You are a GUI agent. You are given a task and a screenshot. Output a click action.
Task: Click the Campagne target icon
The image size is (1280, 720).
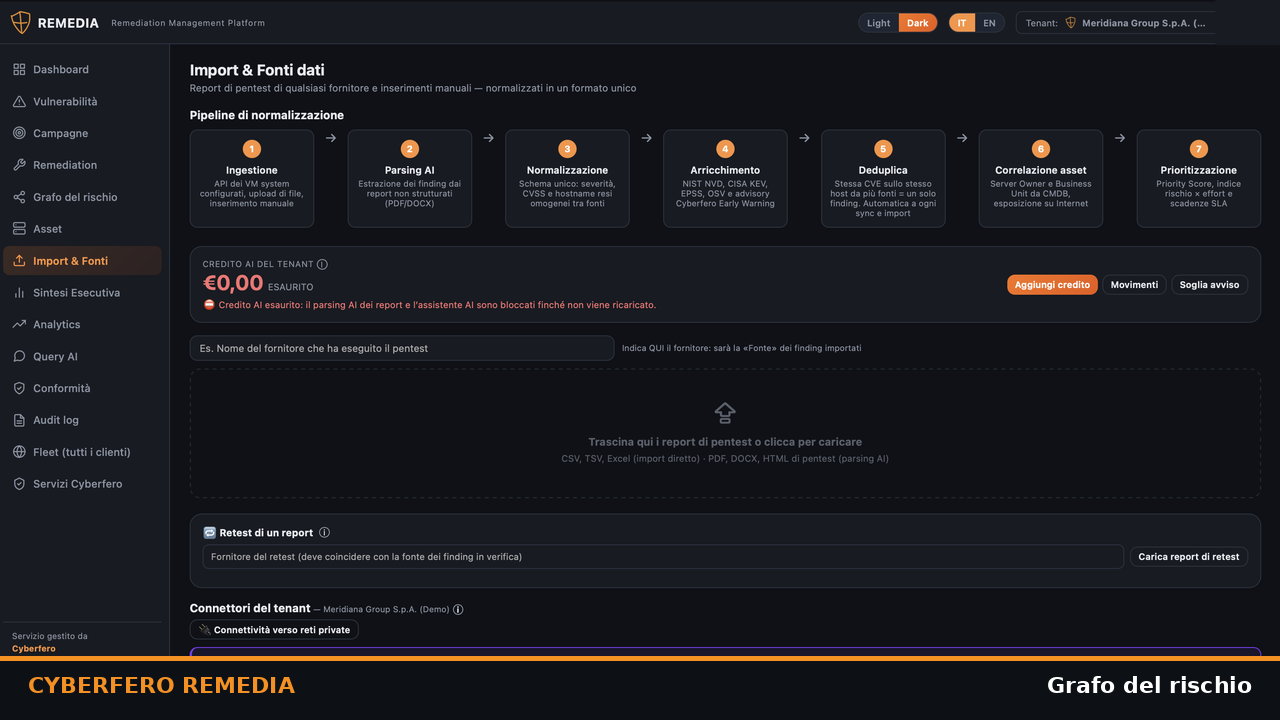click(19, 134)
